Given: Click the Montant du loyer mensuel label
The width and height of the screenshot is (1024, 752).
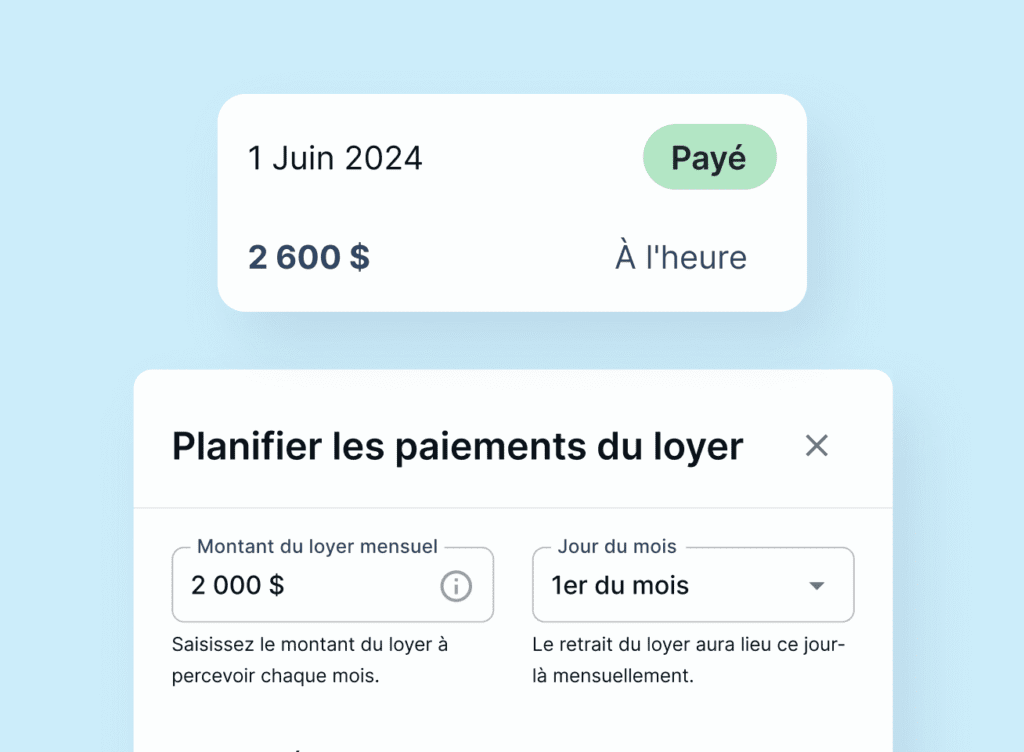Looking at the screenshot, I should pyautogui.click(x=317, y=547).
